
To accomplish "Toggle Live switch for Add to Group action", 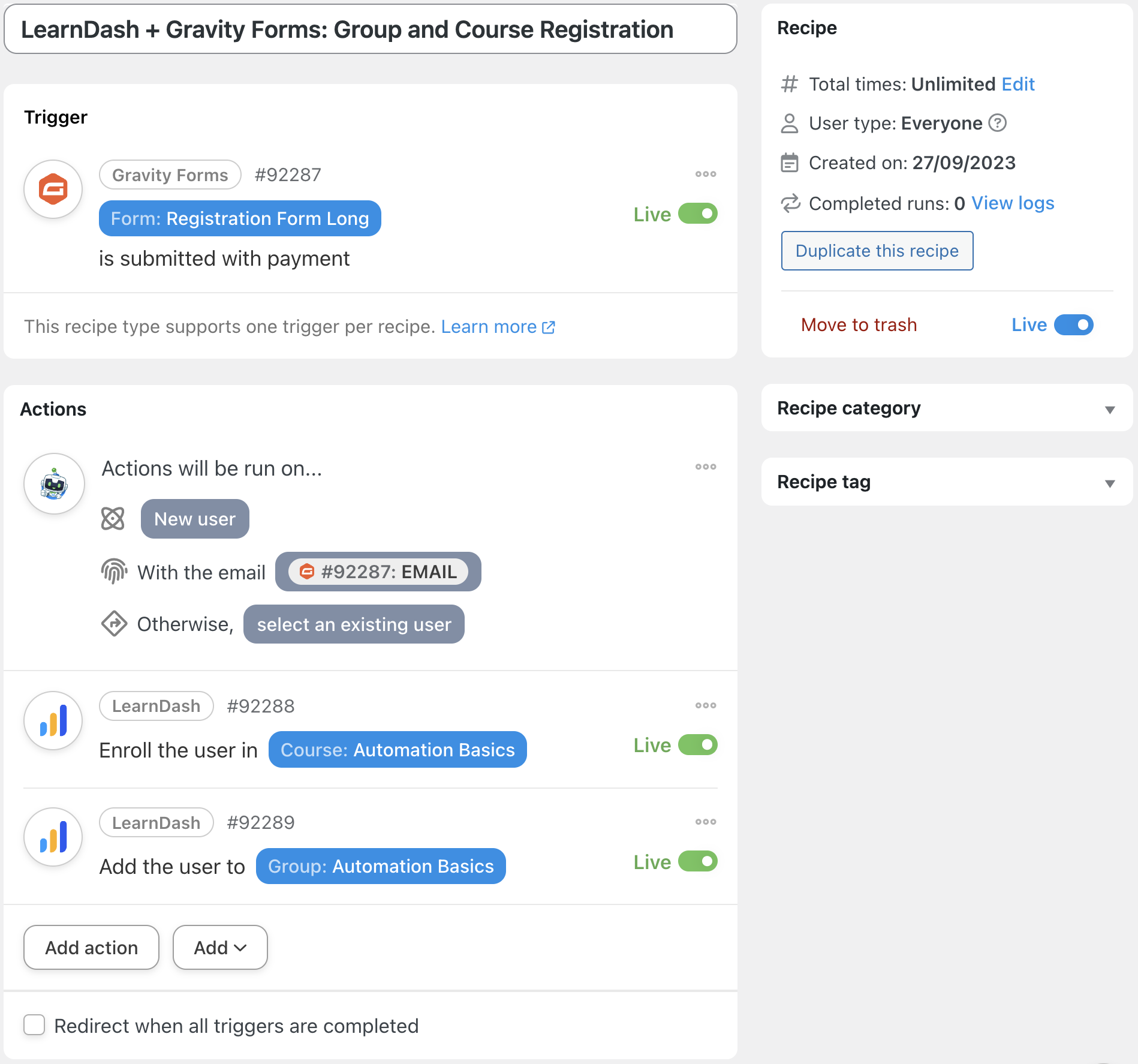I will (698, 861).
